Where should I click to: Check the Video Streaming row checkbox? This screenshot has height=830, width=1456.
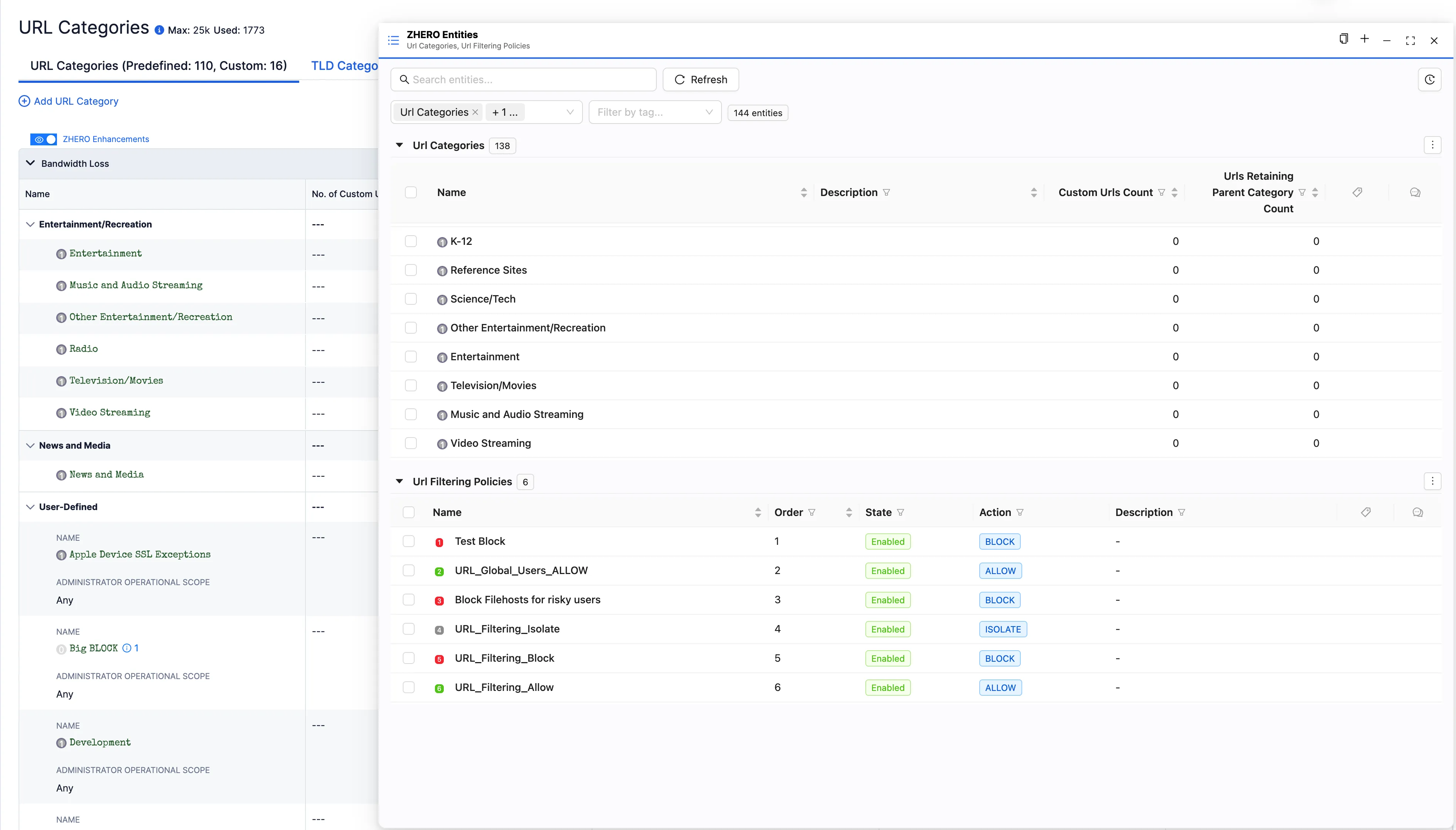point(410,443)
